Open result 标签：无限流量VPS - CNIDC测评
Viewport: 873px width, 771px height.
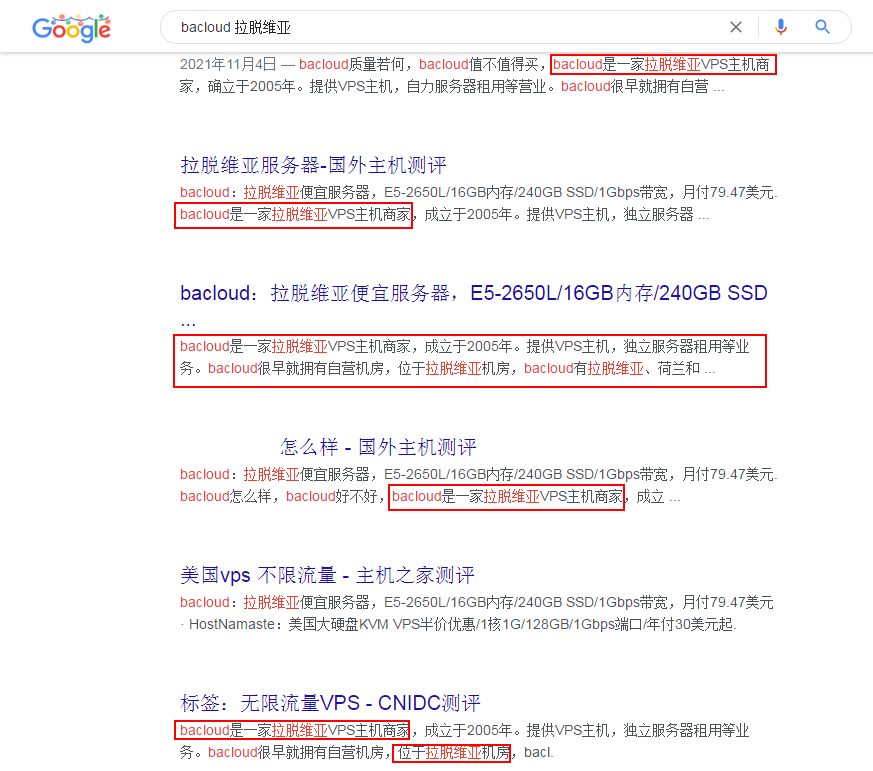pyautogui.click(x=330, y=703)
